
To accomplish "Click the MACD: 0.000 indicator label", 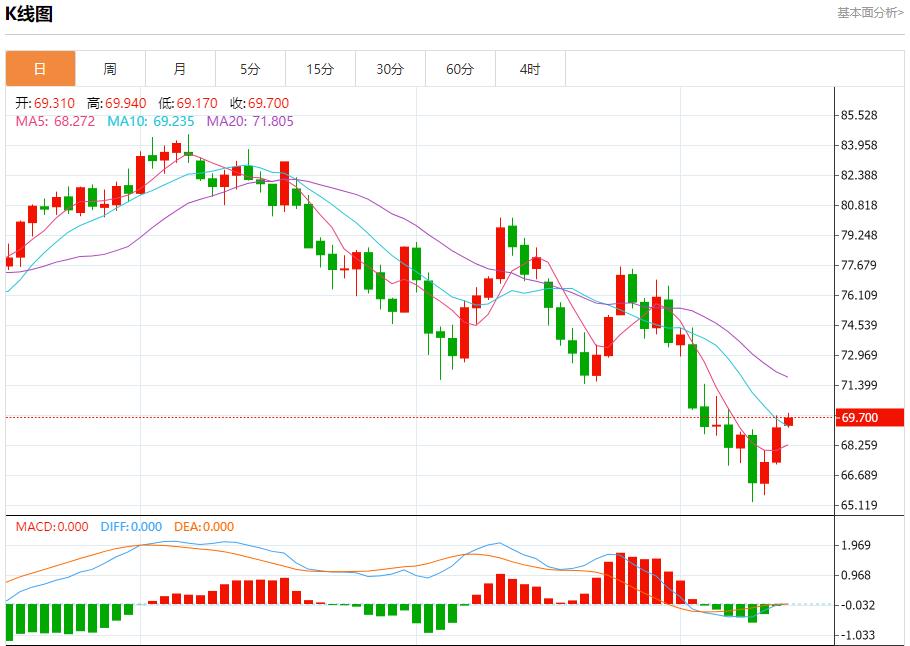I will pyautogui.click(x=51, y=527).
